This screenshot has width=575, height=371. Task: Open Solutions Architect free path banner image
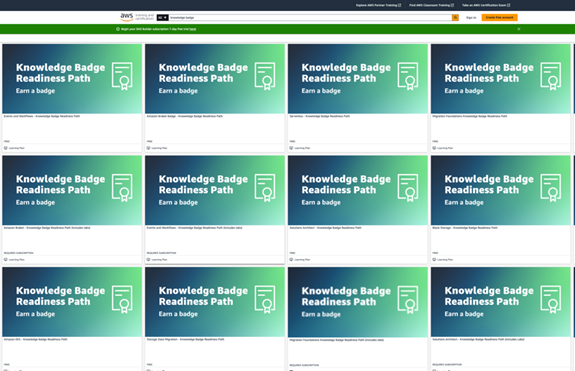[x=358, y=190]
